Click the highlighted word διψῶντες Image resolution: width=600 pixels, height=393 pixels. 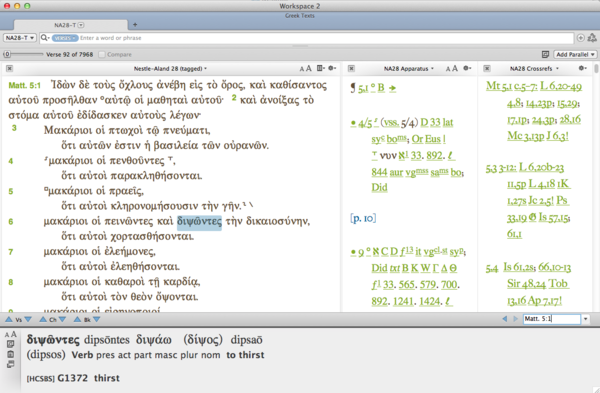199,222
